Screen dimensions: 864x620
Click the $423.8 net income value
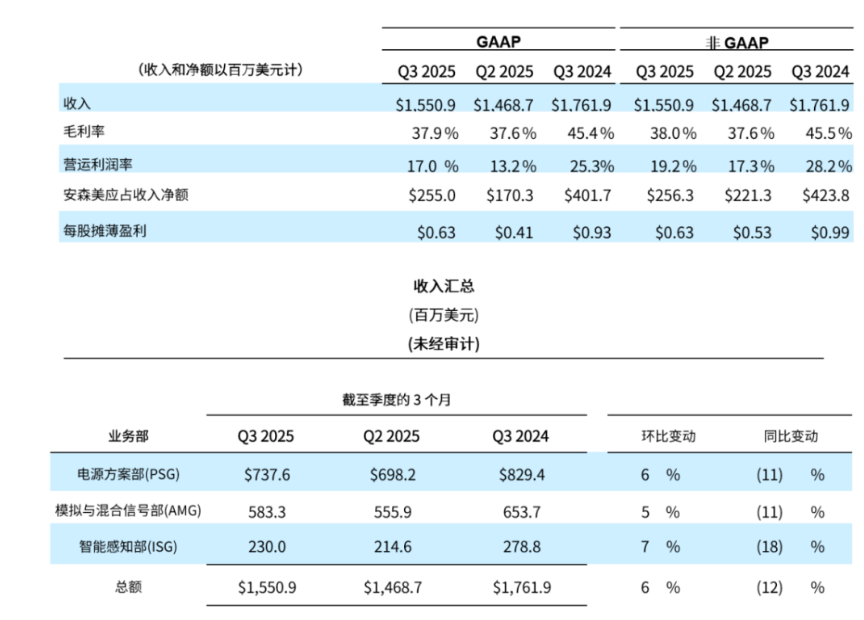coord(825,196)
